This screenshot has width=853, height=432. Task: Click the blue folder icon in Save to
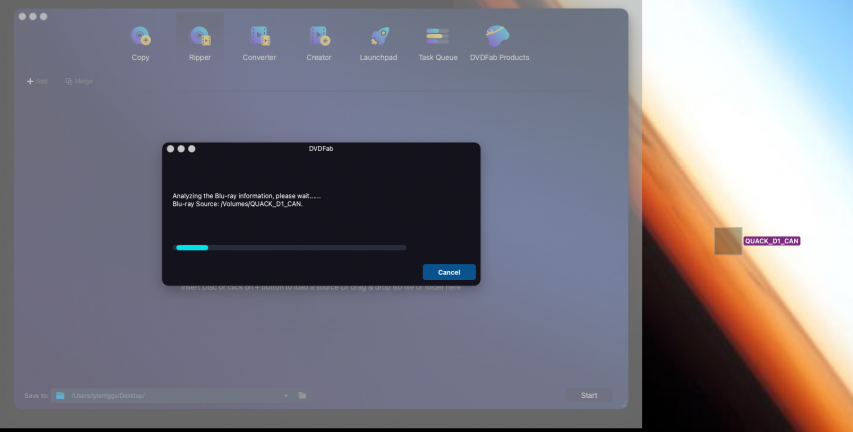[x=60, y=396]
